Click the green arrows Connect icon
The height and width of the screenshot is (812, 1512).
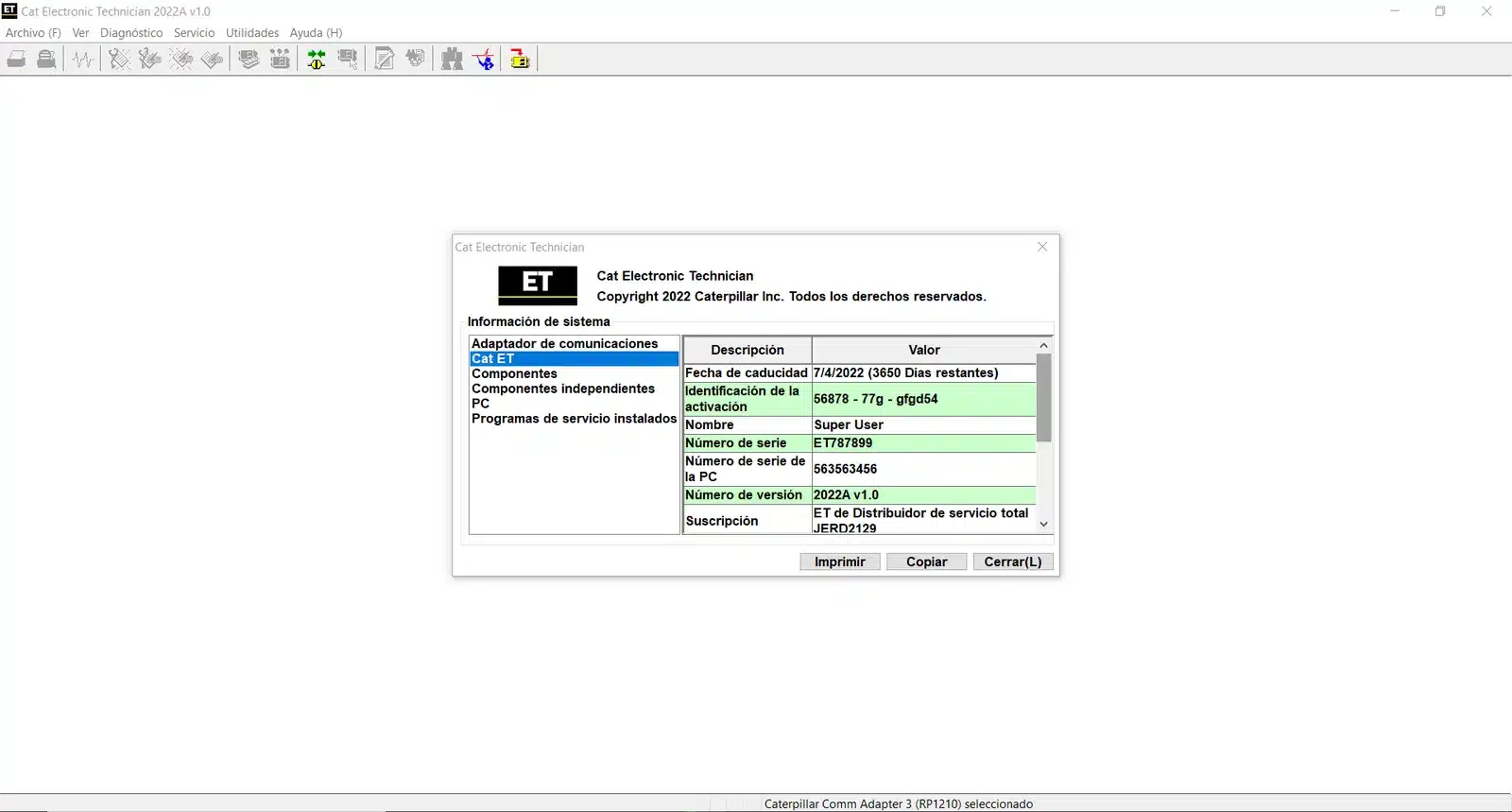click(x=317, y=60)
